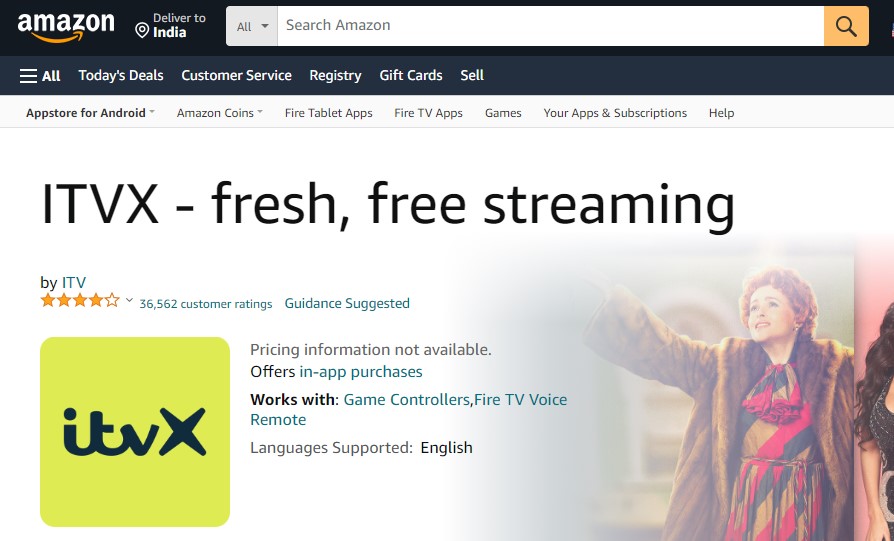
Task: Open the 36,562 customer ratings link
Action: pyautogui.click(x=206, y=304)
